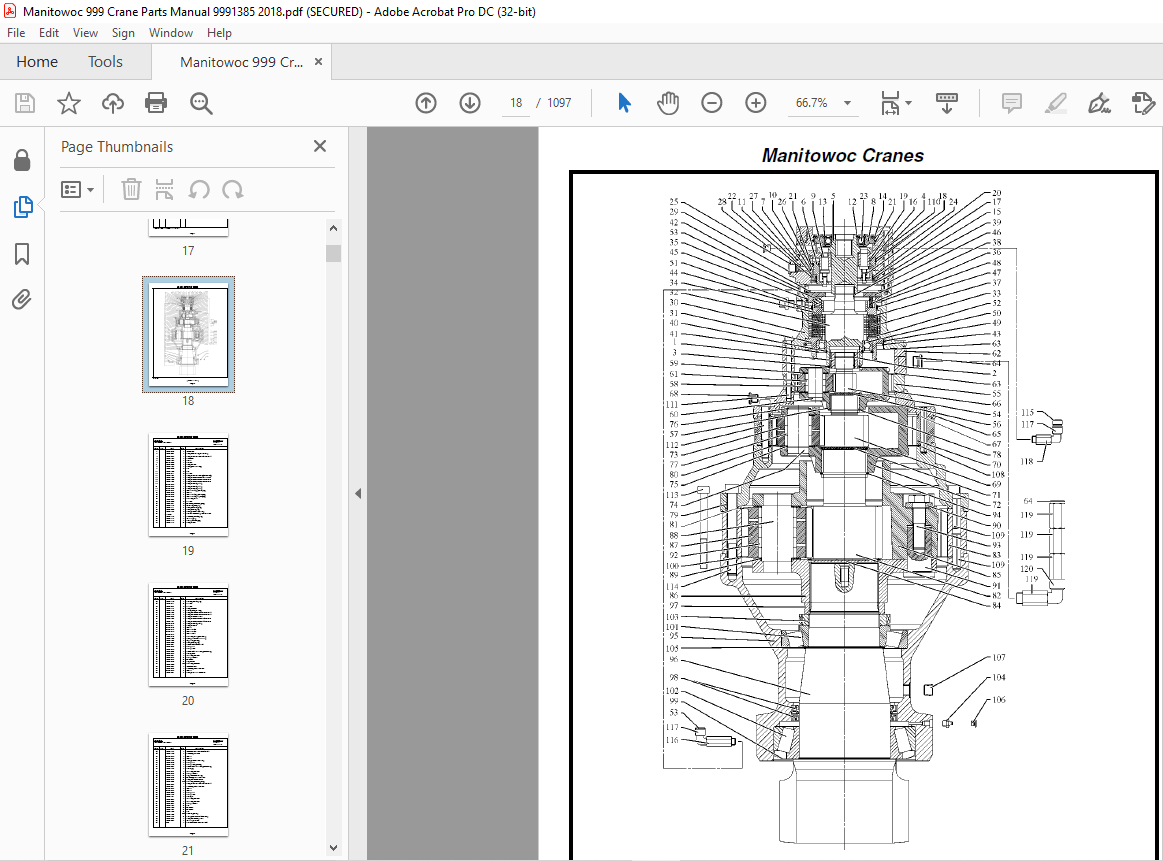Image resolution: width=1163 pixels, height=861 pixels.
Task: Zoom in with plus button
Action: point(755,103)
